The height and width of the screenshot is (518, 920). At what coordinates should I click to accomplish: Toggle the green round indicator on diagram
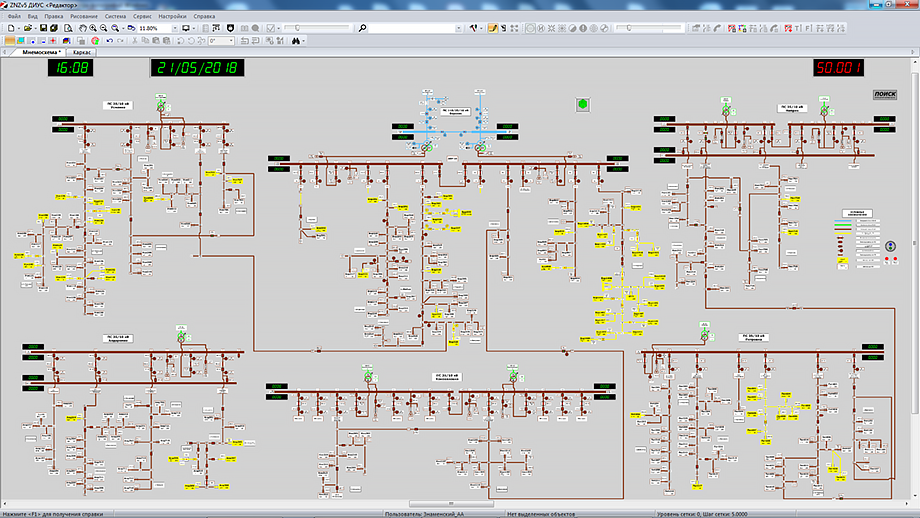click(x=583, y=104)
